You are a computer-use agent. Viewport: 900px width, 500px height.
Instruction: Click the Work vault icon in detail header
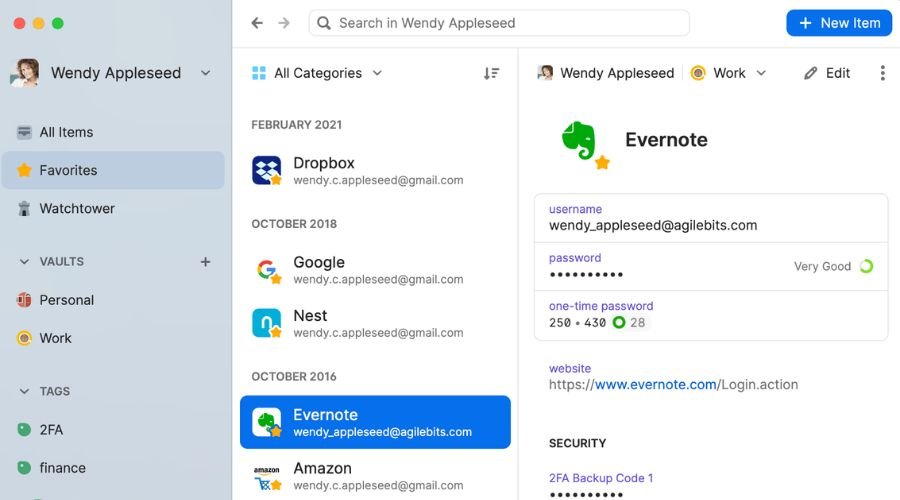[x=698, y=73]
